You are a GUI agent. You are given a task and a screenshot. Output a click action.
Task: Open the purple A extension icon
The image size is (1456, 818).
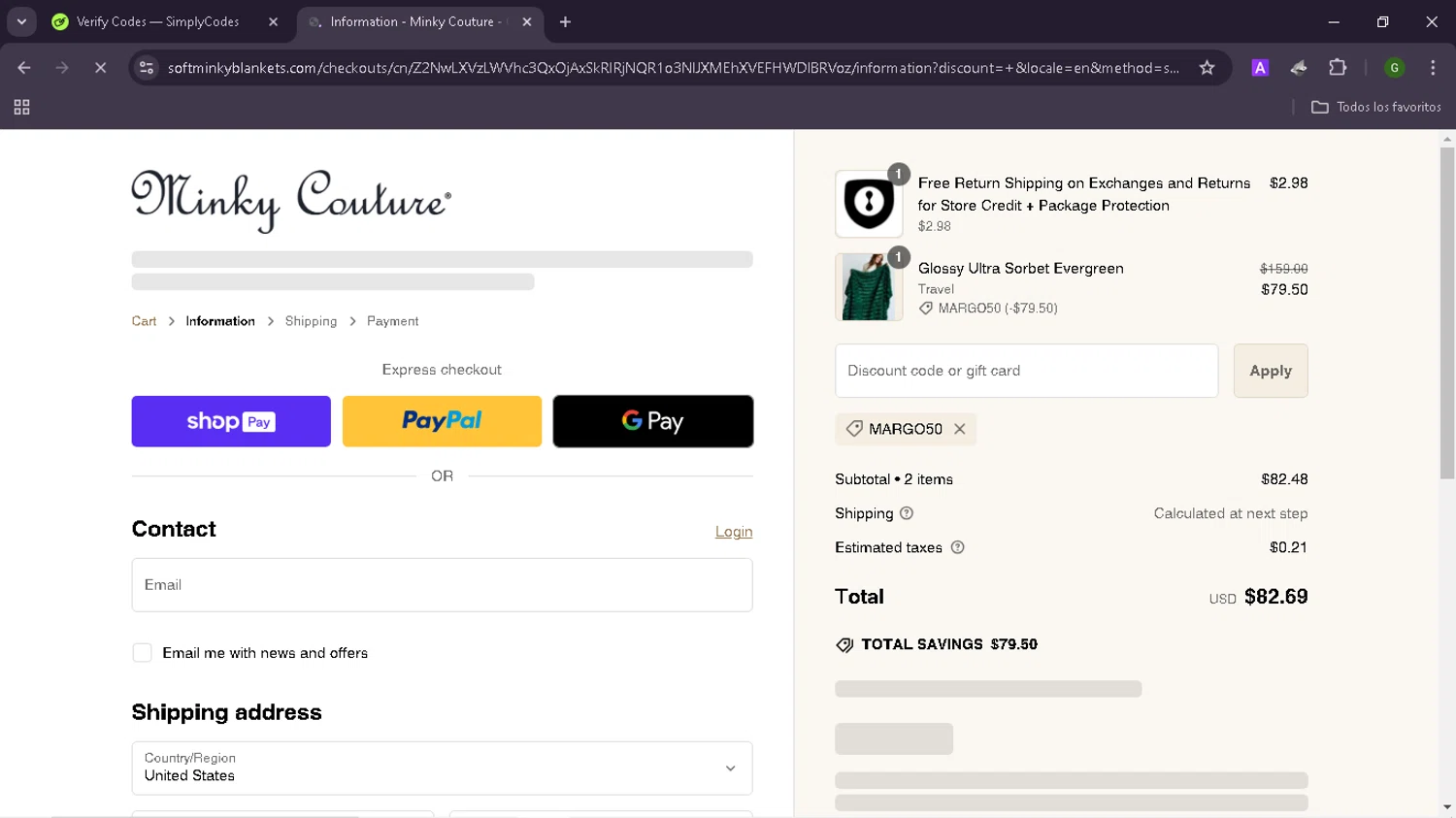click(1260, 68)
